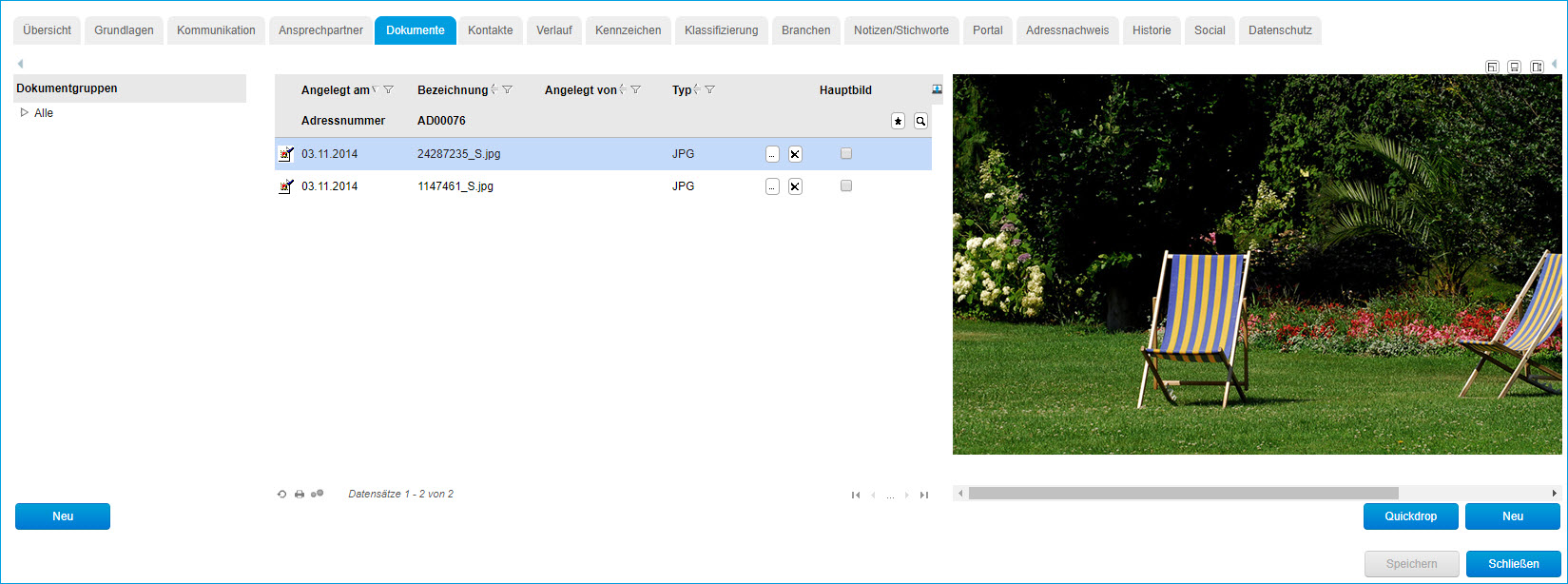1568x584 pixels.
Task: Open filter for Angelegt von column
Action: click(636, 89)
